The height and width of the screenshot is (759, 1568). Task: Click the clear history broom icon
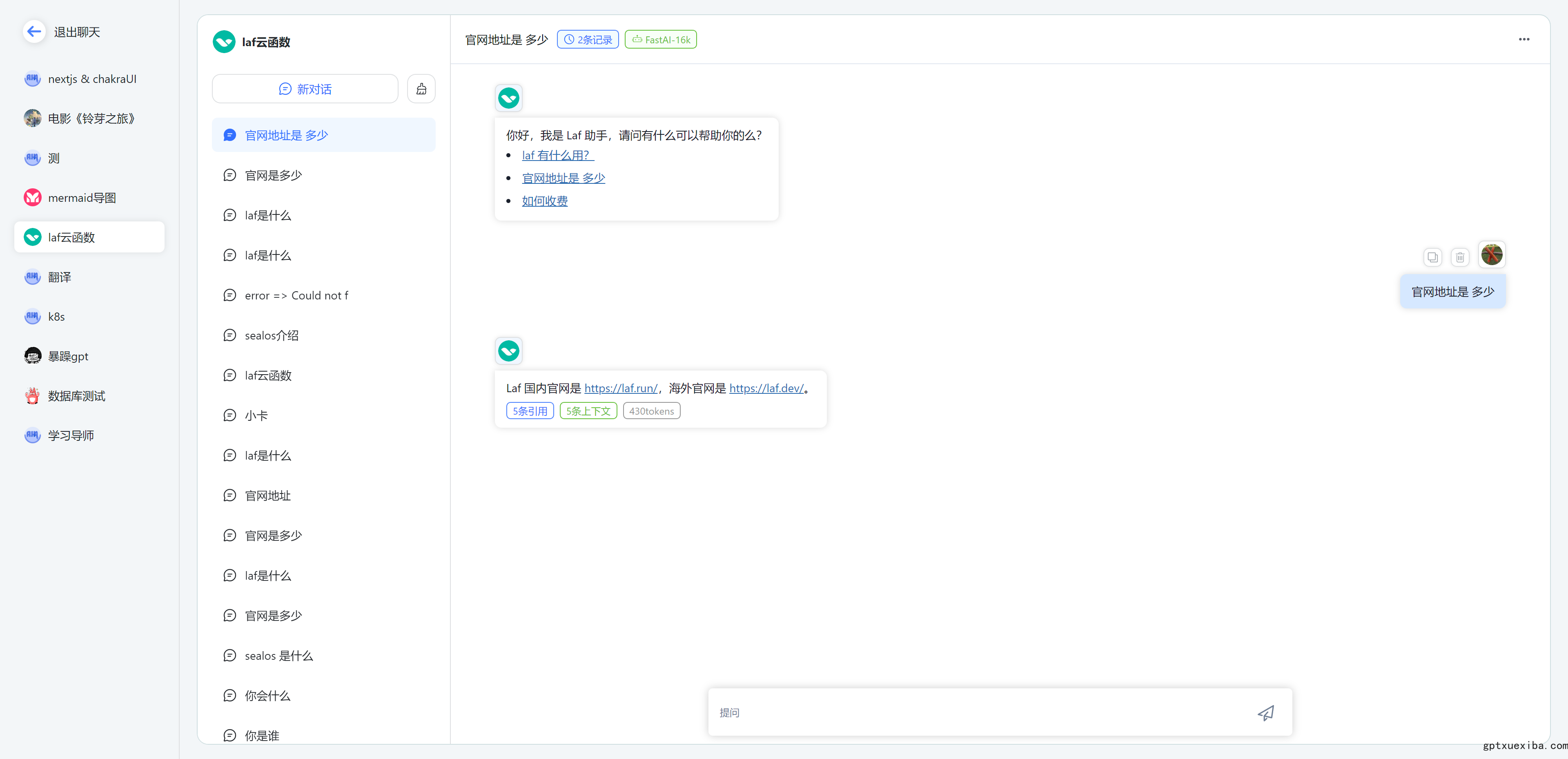421,89
